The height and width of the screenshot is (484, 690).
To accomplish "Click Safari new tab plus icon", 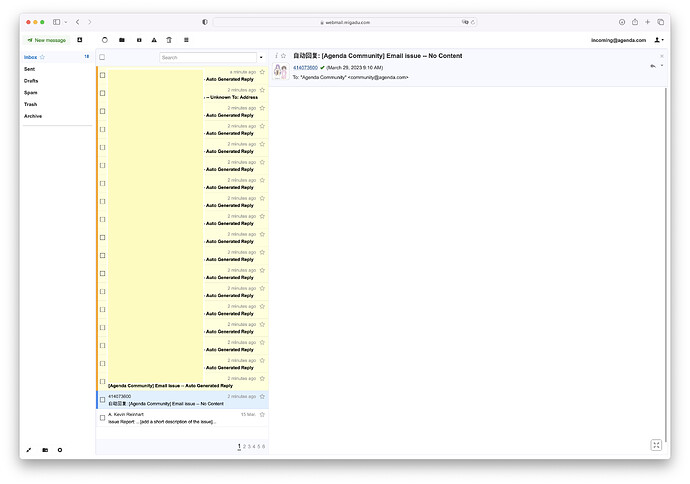I will 647,22.
